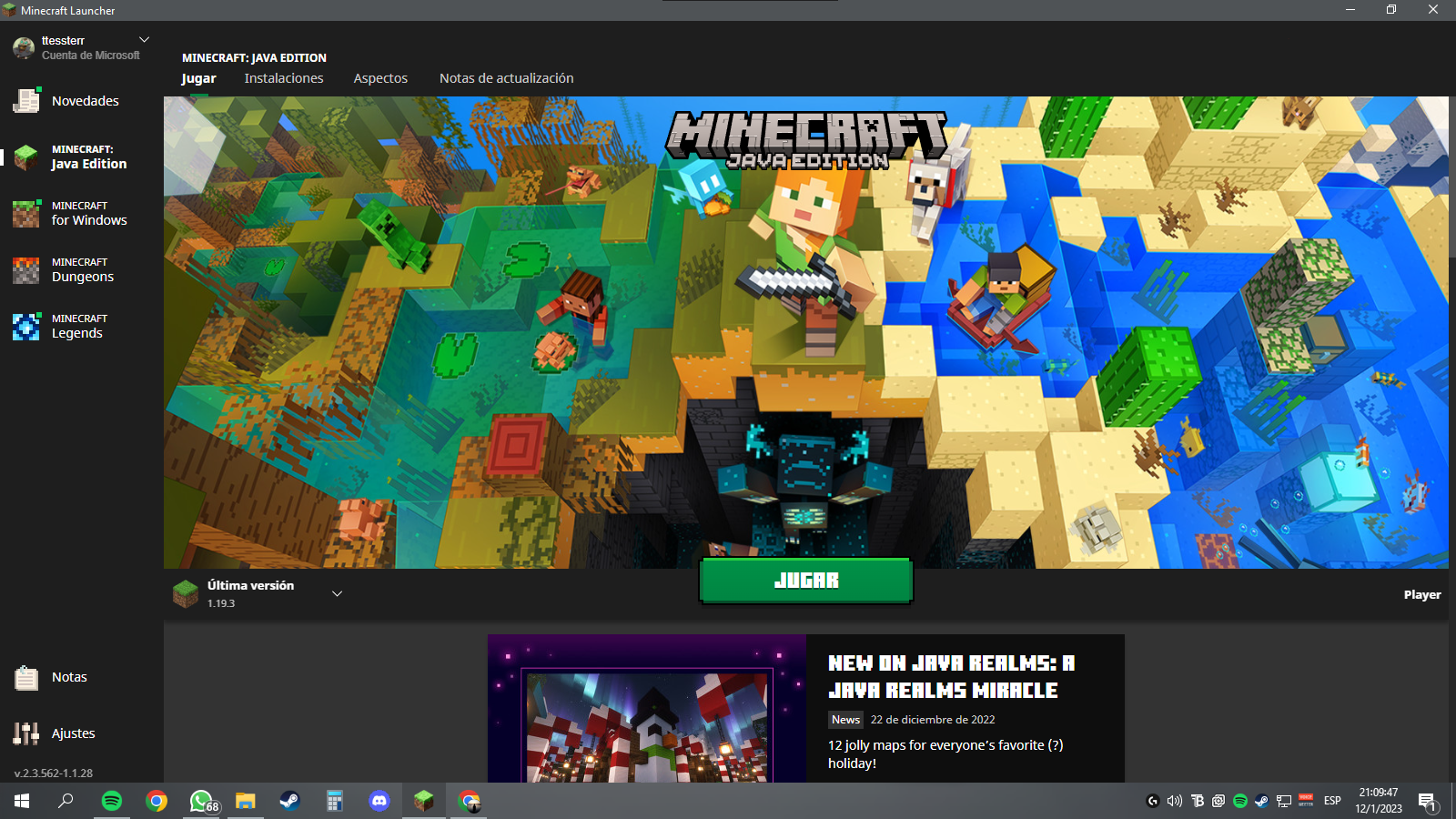Viewport: 1456px width, 819px height.
Task: Open Ajustes settings sliders icon
Action: coord(26,733)
